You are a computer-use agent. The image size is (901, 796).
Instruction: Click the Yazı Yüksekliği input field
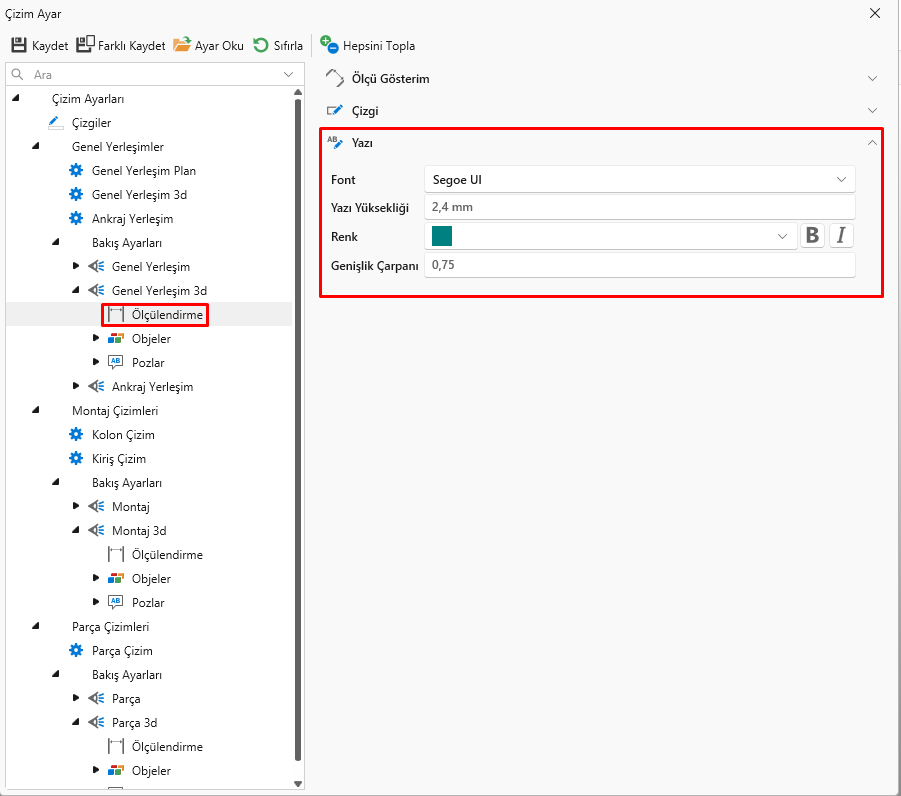click(x=639, y=208)
